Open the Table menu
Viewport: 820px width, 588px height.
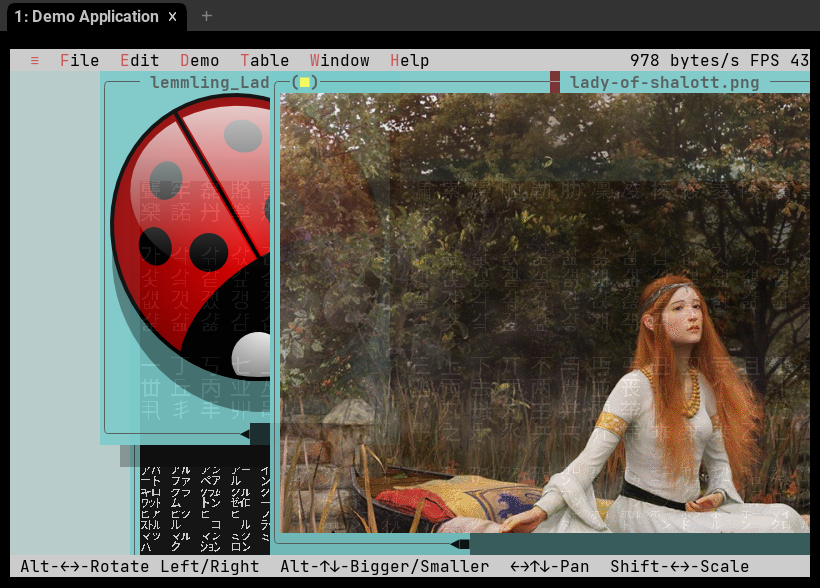point(265,61)
